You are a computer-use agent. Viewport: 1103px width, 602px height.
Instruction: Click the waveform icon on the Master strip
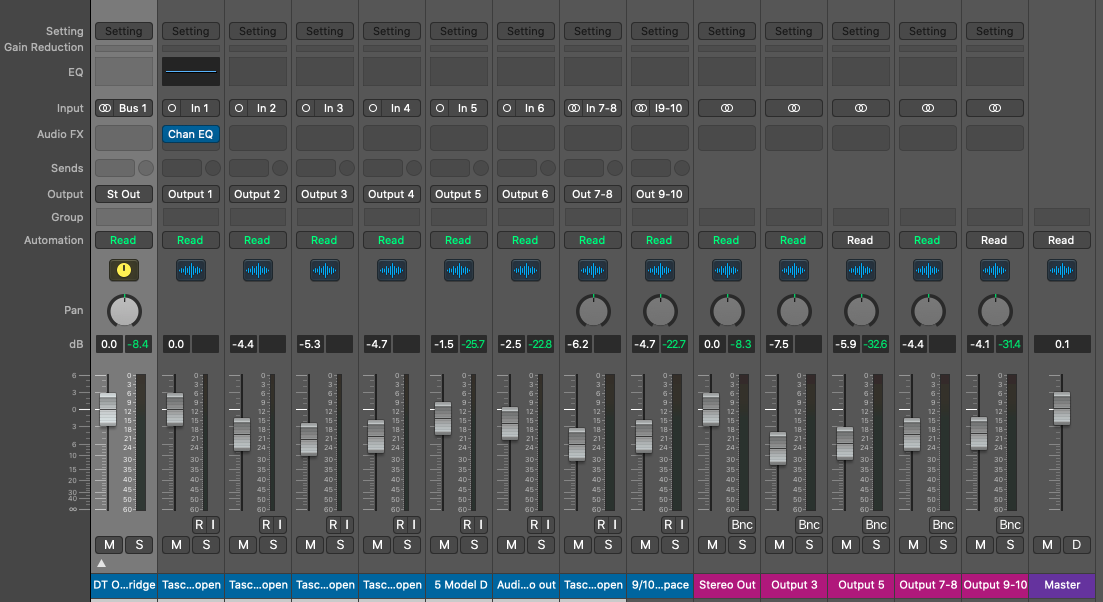pyautogui.click(x=1061, y=270)
